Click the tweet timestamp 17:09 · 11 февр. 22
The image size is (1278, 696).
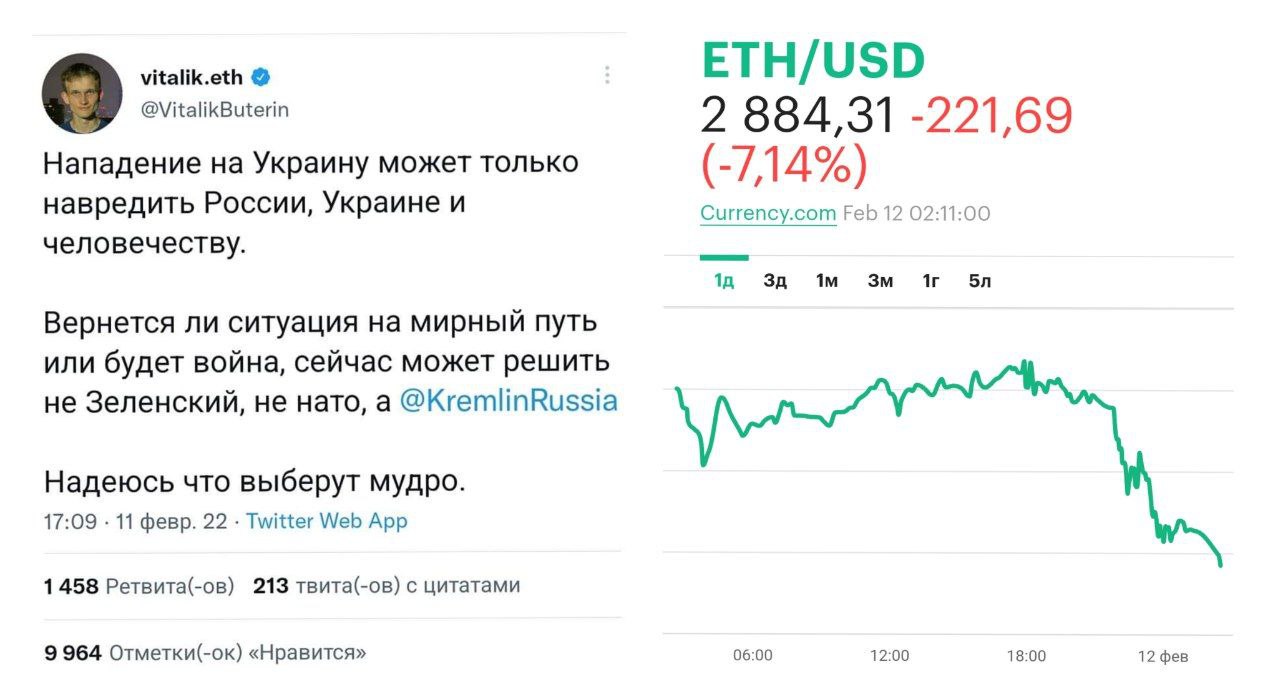(x=137, y=521)
